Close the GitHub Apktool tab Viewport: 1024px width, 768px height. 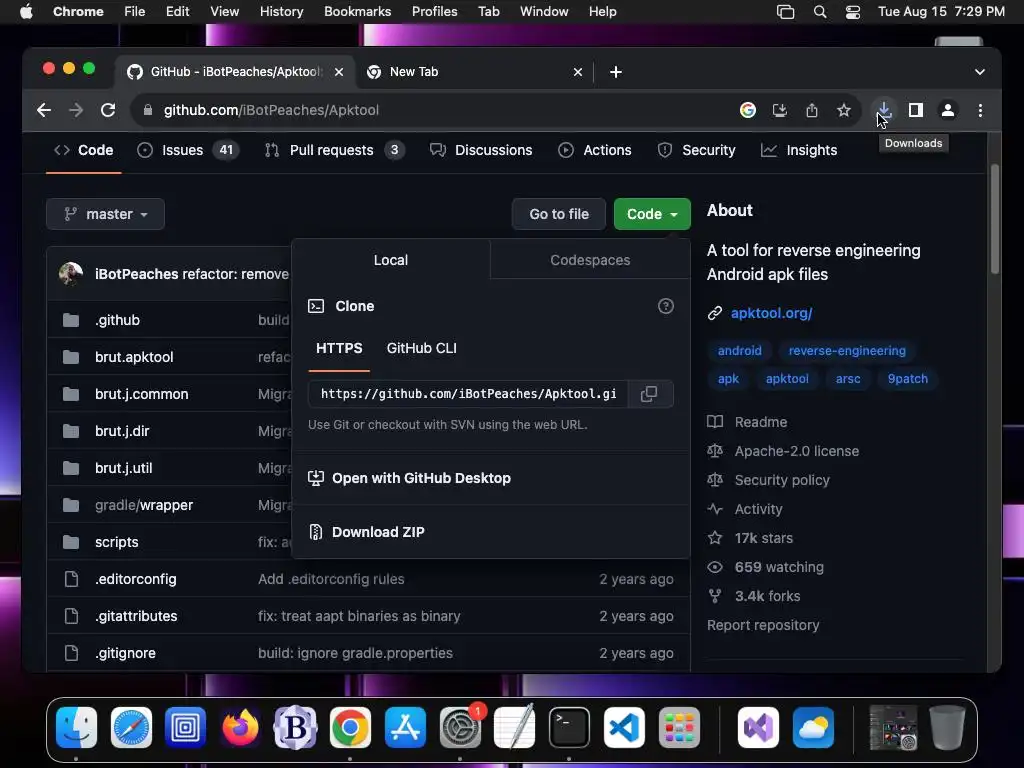339,72
